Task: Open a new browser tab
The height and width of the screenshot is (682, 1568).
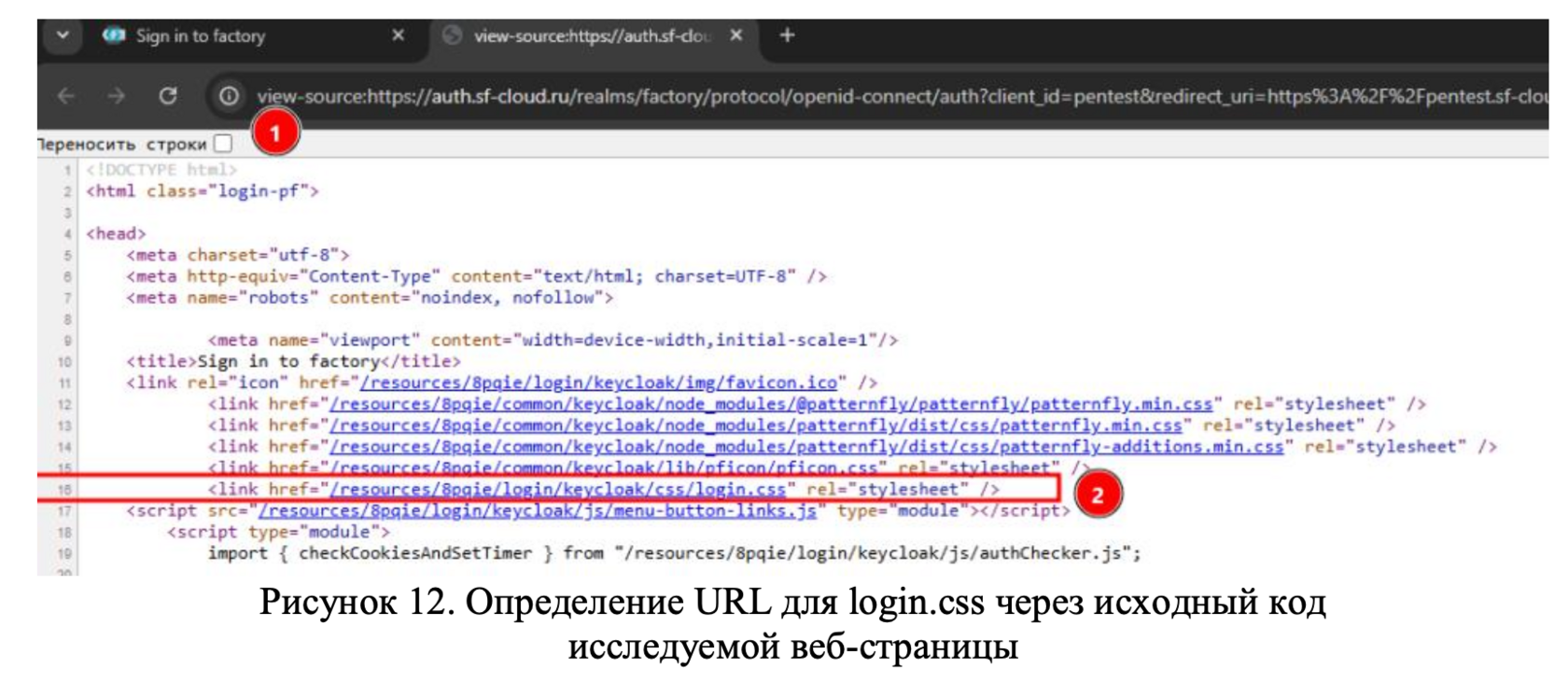Action: point(787,35)
